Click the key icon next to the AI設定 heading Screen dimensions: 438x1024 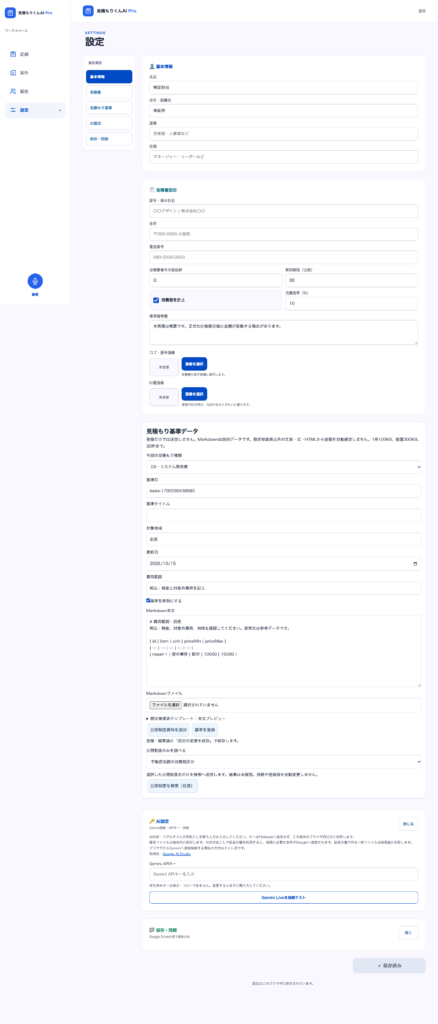[152, 821]
